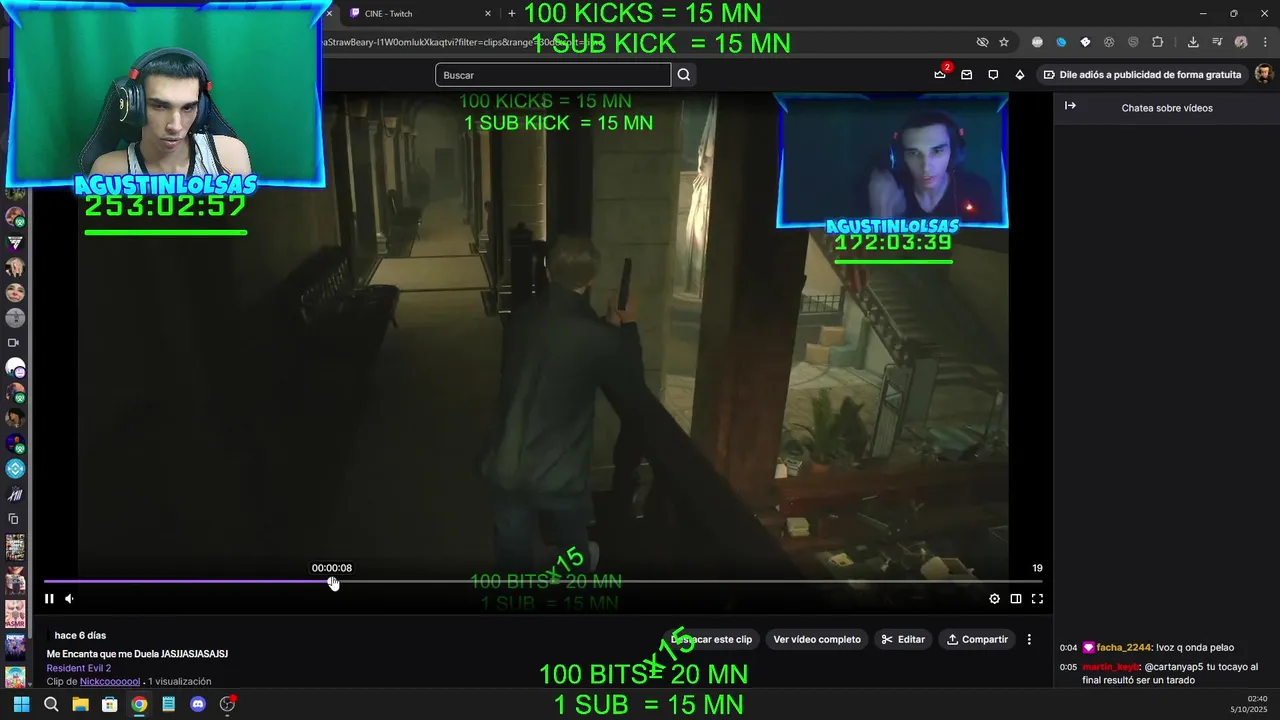Click the white dice extension icon

point(1085,42)
